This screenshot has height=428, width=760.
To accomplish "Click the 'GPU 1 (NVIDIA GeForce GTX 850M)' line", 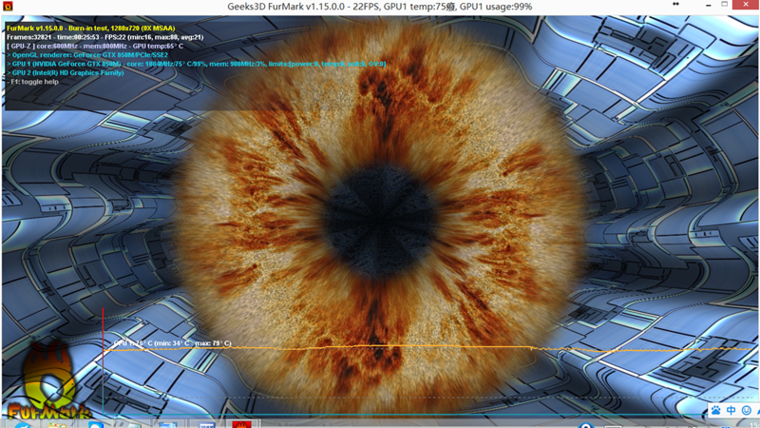I will [x=196, y=63].
